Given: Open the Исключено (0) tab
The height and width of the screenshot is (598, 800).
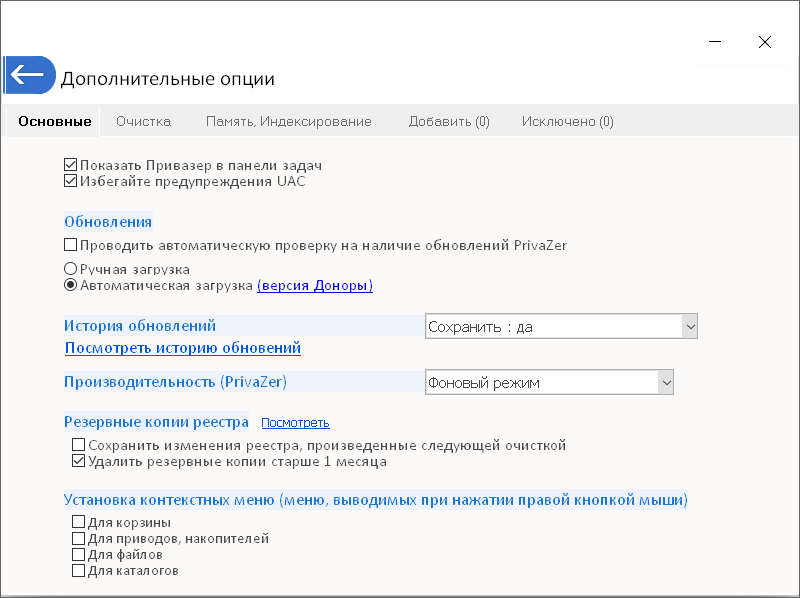Looking at the screenshot, I should (x=566, y=120).
